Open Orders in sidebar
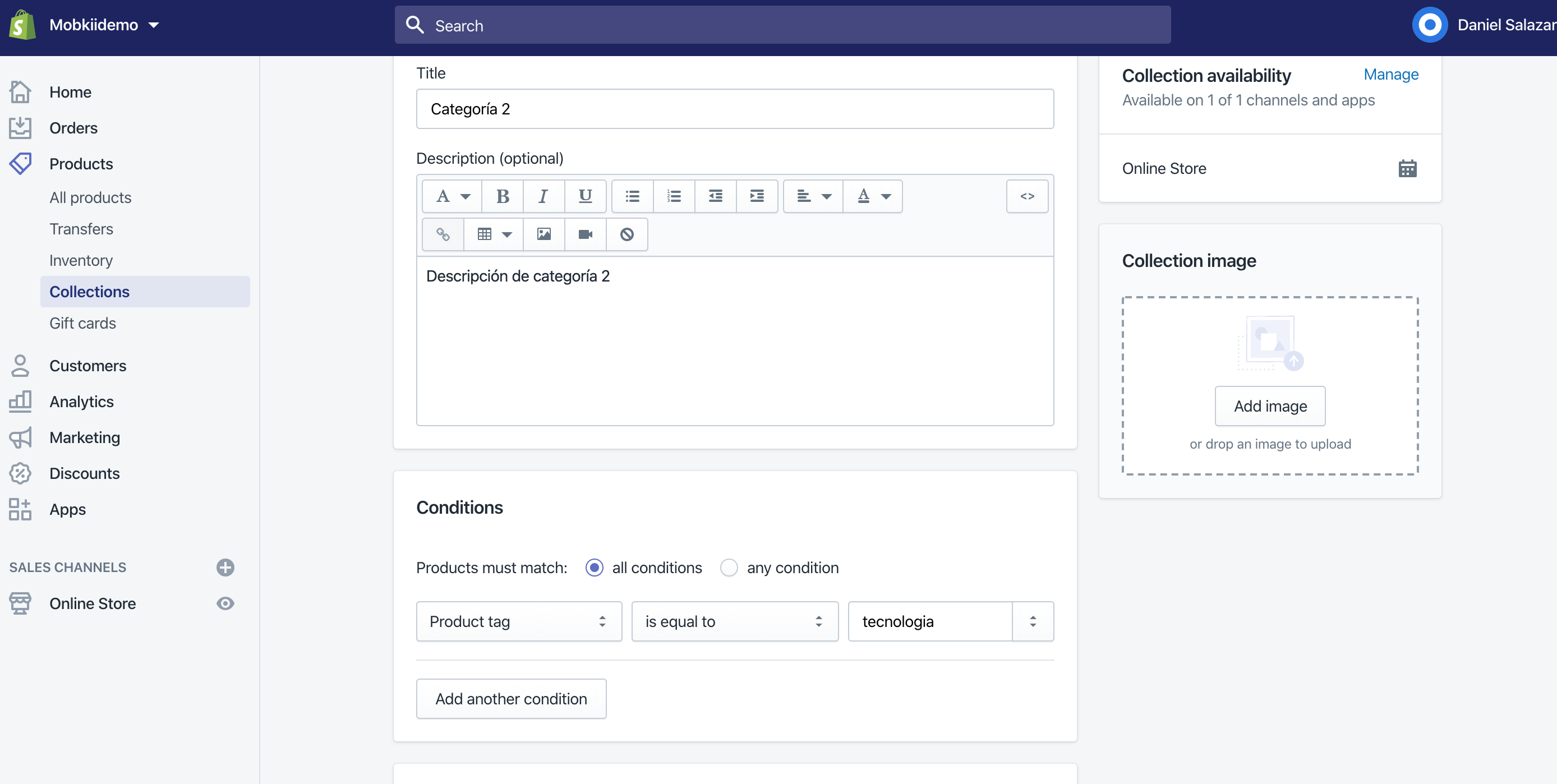This screenshot has width=1557, height=784. [x=73, y=127]
